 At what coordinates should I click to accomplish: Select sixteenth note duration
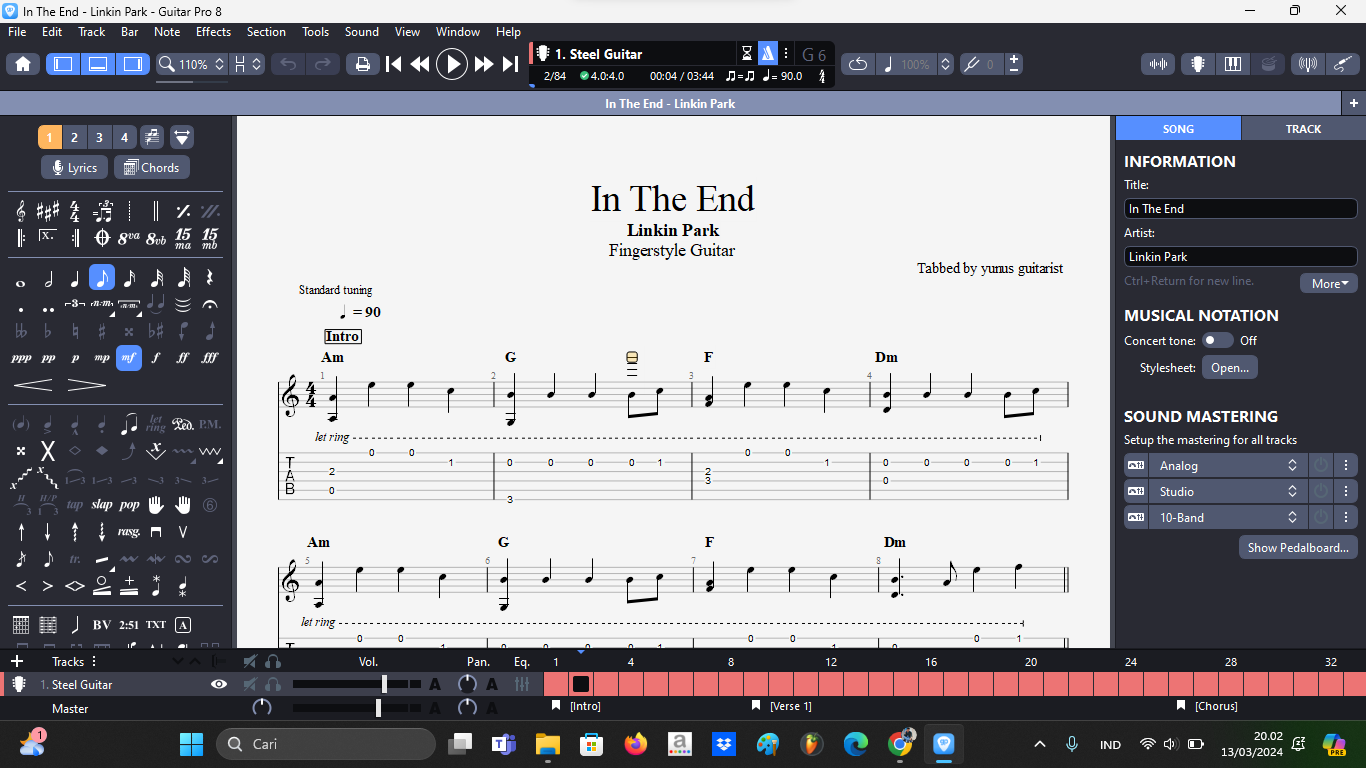pos(128,279)
